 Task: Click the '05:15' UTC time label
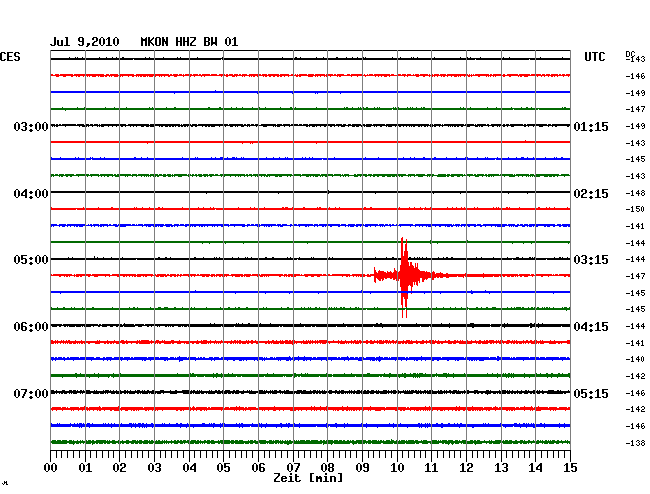[591, 393]
